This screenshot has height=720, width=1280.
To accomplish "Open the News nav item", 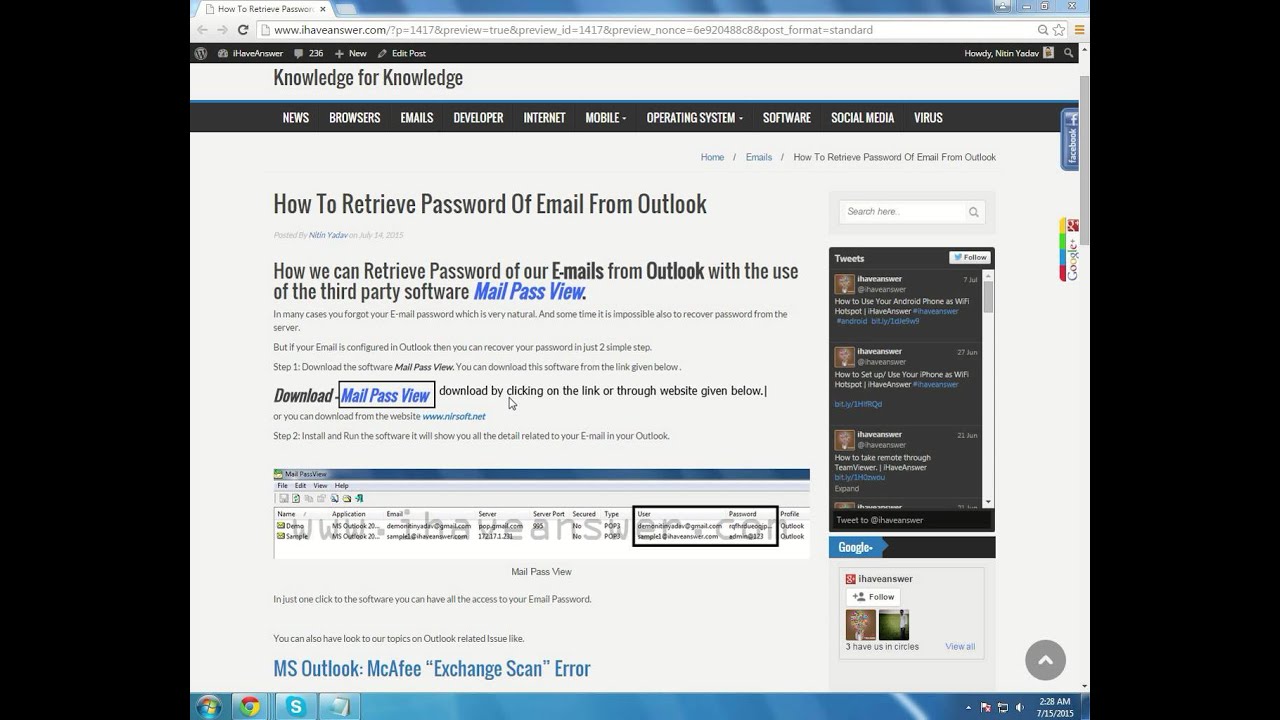I will [x=296, y=118].
